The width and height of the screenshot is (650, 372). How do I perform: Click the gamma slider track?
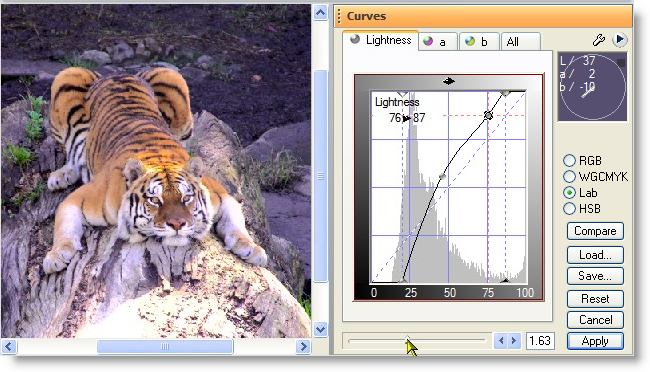417,341
